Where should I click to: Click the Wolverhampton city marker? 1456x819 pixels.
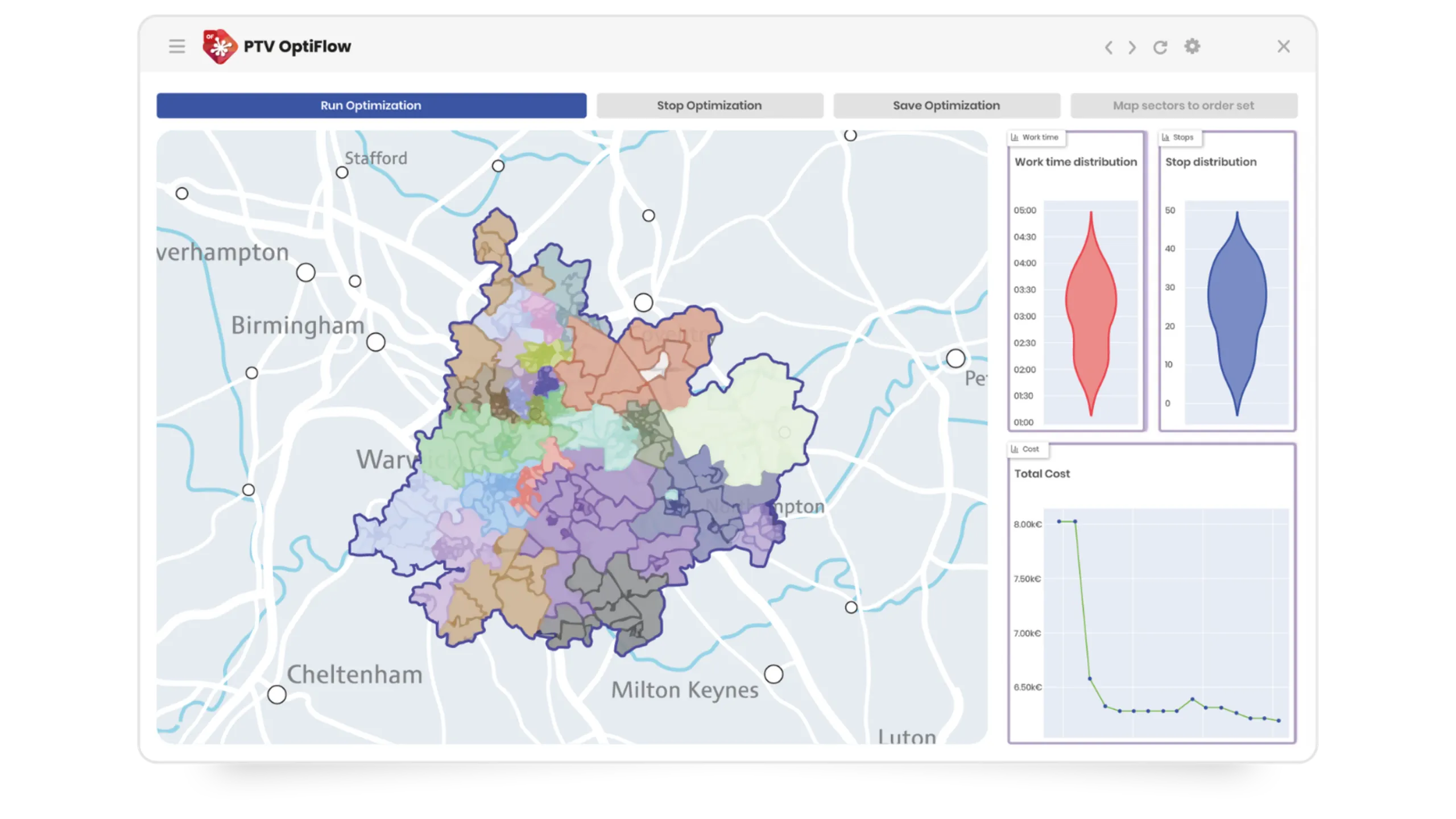[x=306, y=272]
